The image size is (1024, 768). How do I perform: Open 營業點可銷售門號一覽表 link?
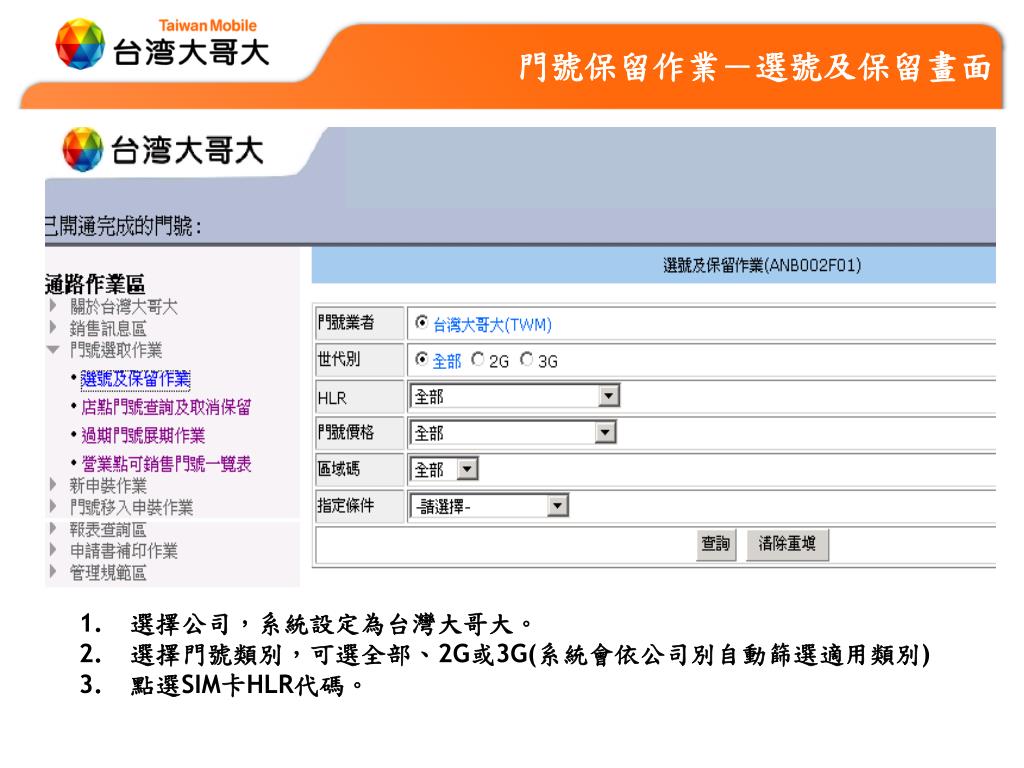click(166, 464)
